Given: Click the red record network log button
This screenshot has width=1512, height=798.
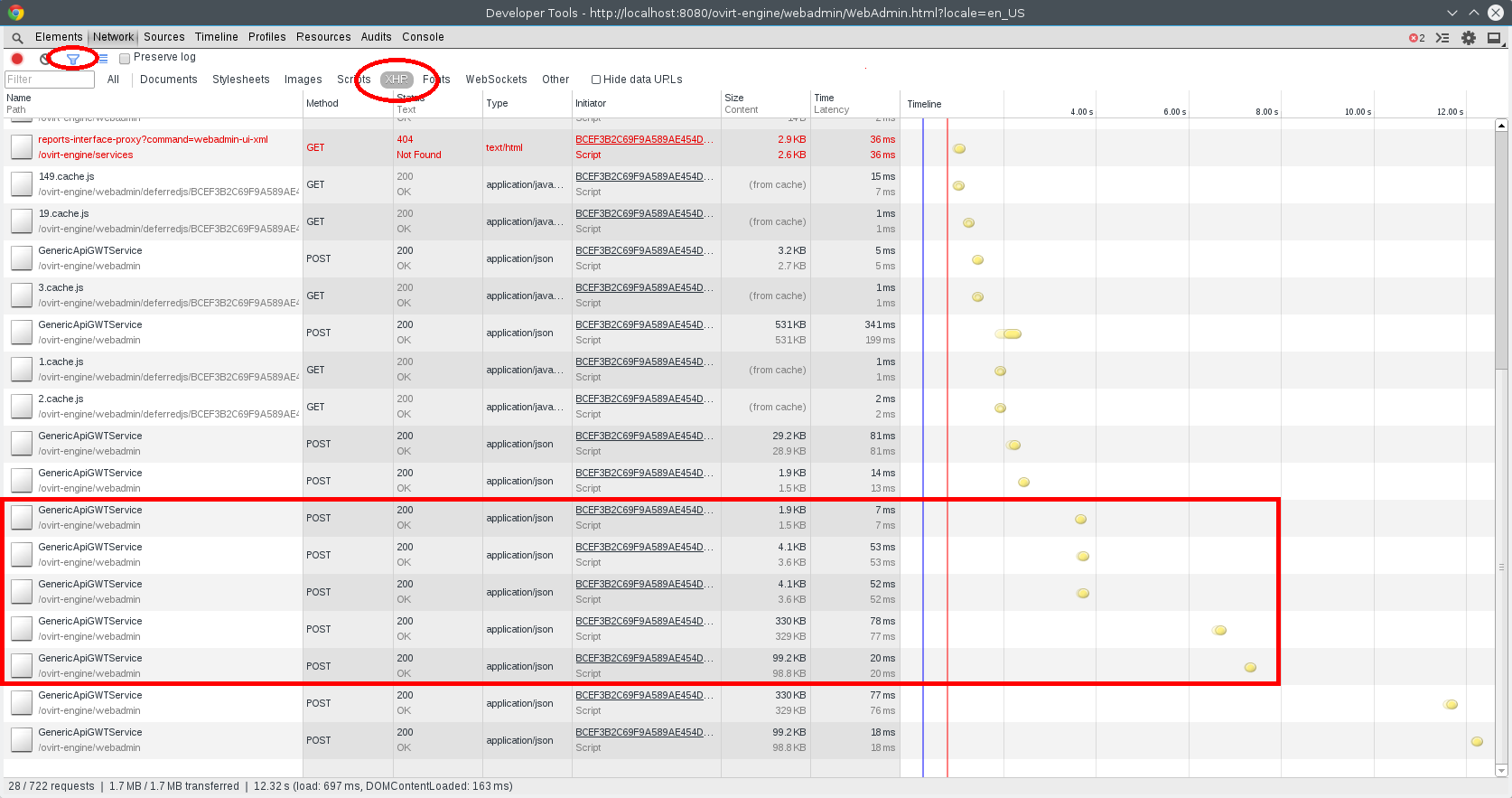Looking at the screenshot, I should [x=17, y=59].
